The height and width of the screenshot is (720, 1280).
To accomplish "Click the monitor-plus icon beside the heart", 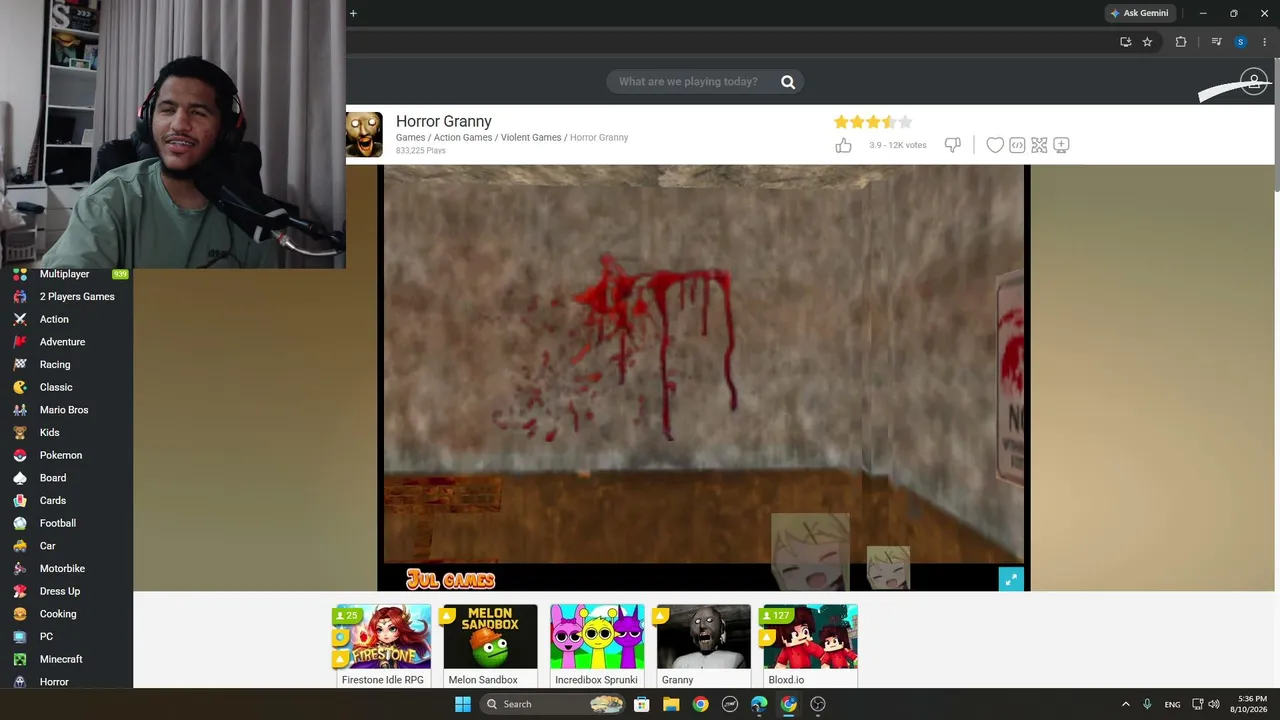I will pyautogui.click(x=1061, y=145).
